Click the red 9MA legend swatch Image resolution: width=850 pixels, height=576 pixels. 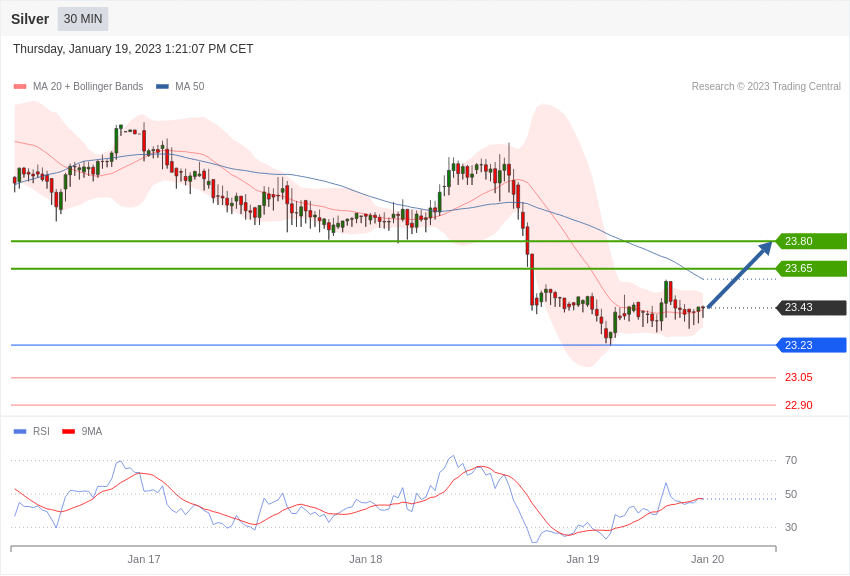[69, 431]
